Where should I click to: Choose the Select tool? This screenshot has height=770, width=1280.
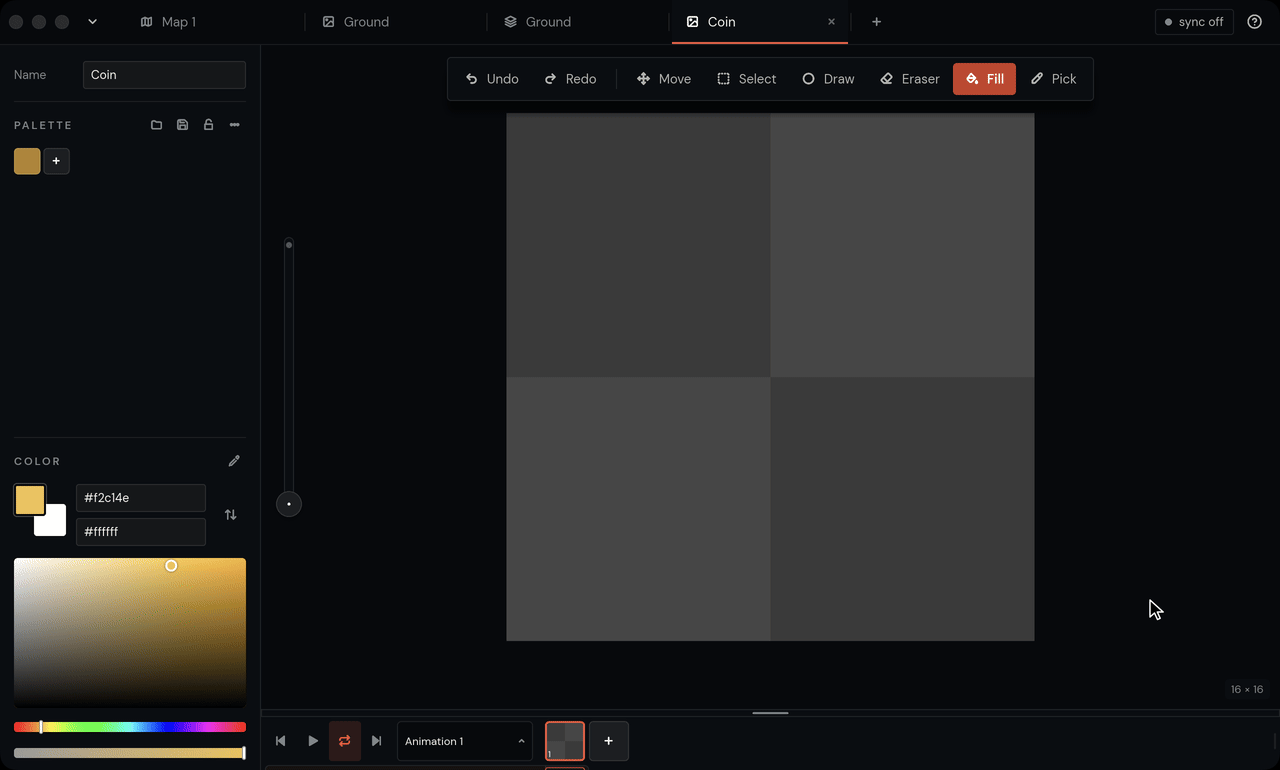click(x=747, y=79)
